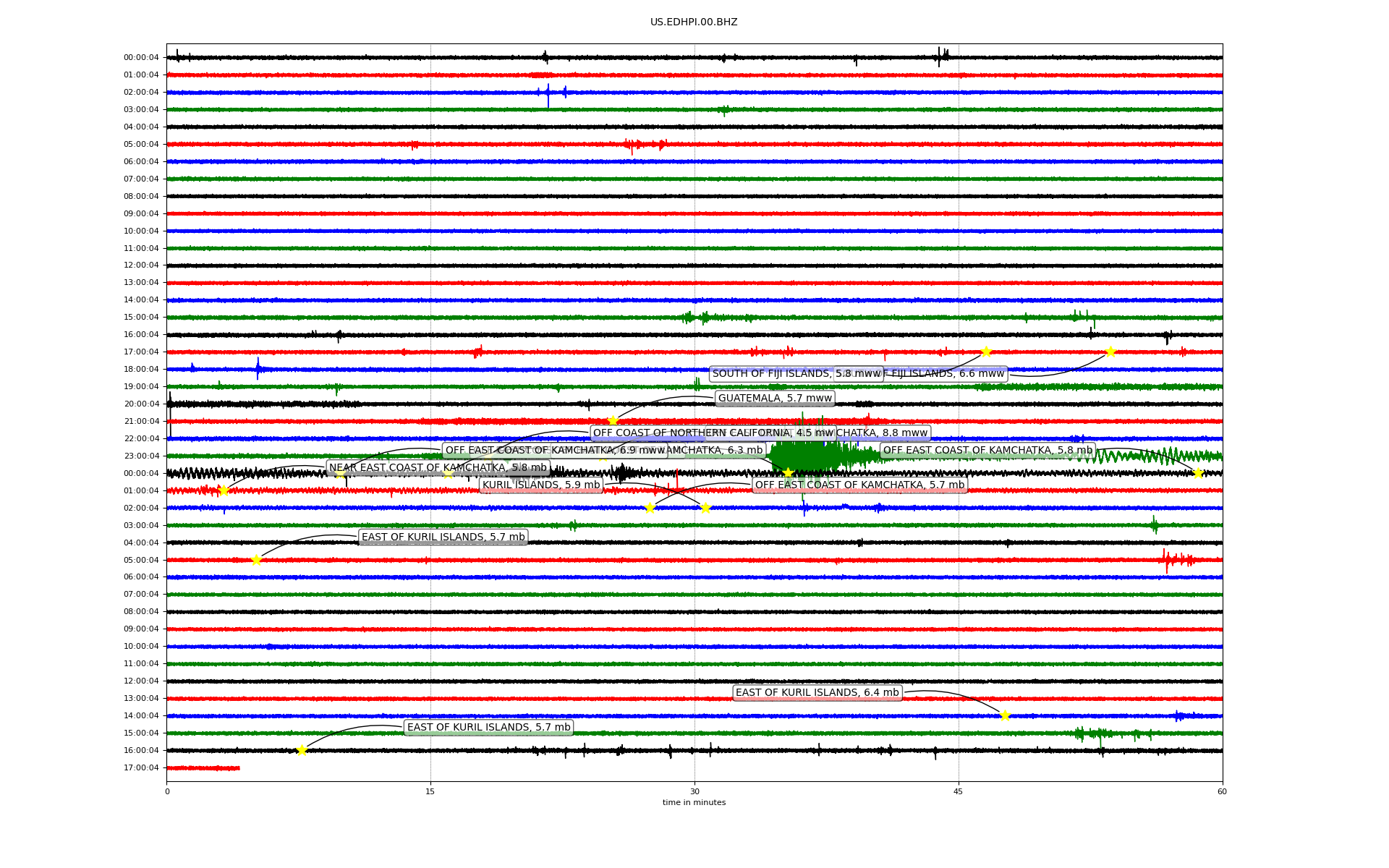Screen dimensions: 1389x868
Task: Click the star linked to the Kuril Islands 5.9 mb label
Action: click(x=705, y=508)
